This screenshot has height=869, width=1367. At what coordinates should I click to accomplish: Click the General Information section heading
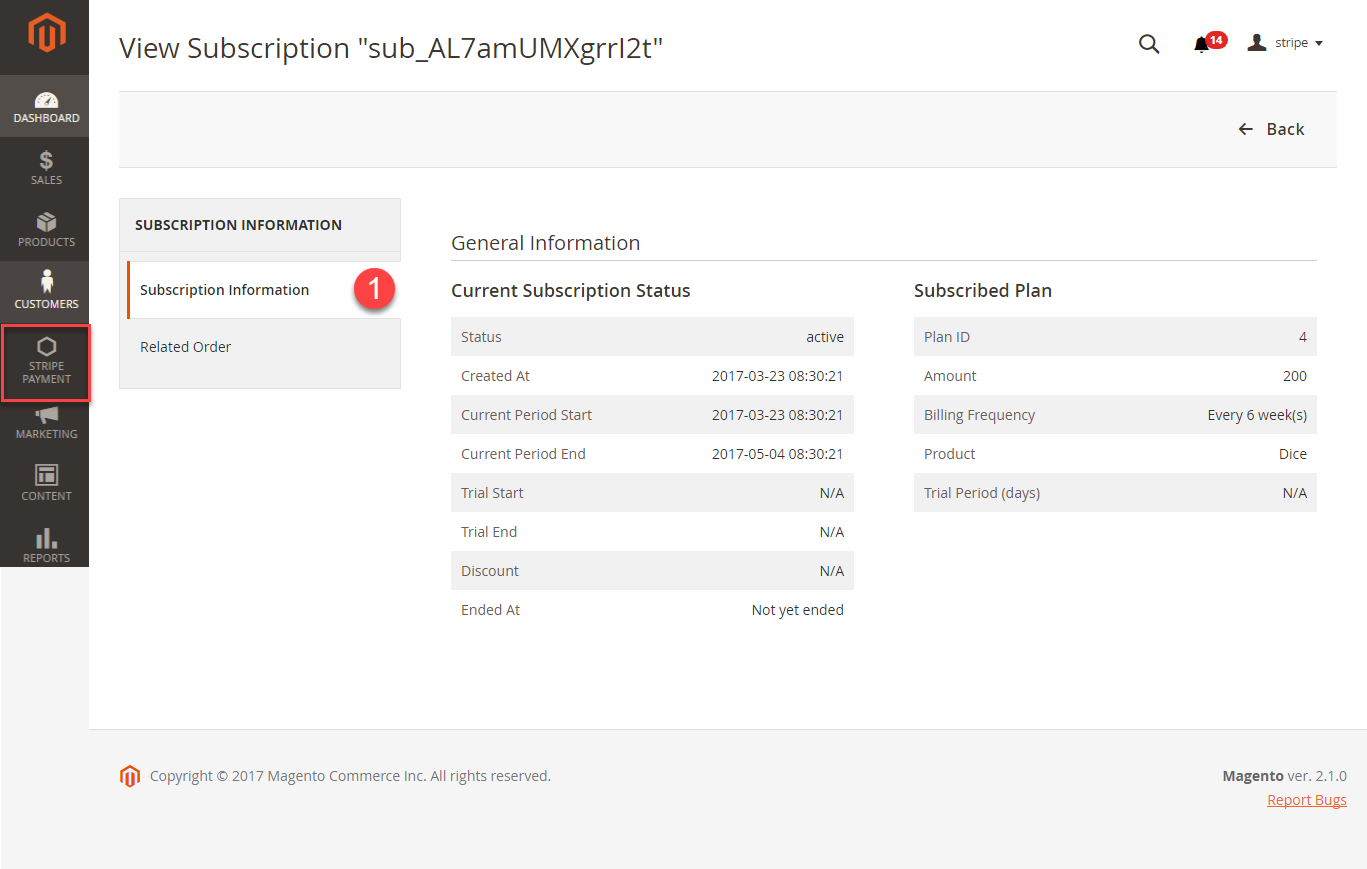tap(545, 243)
